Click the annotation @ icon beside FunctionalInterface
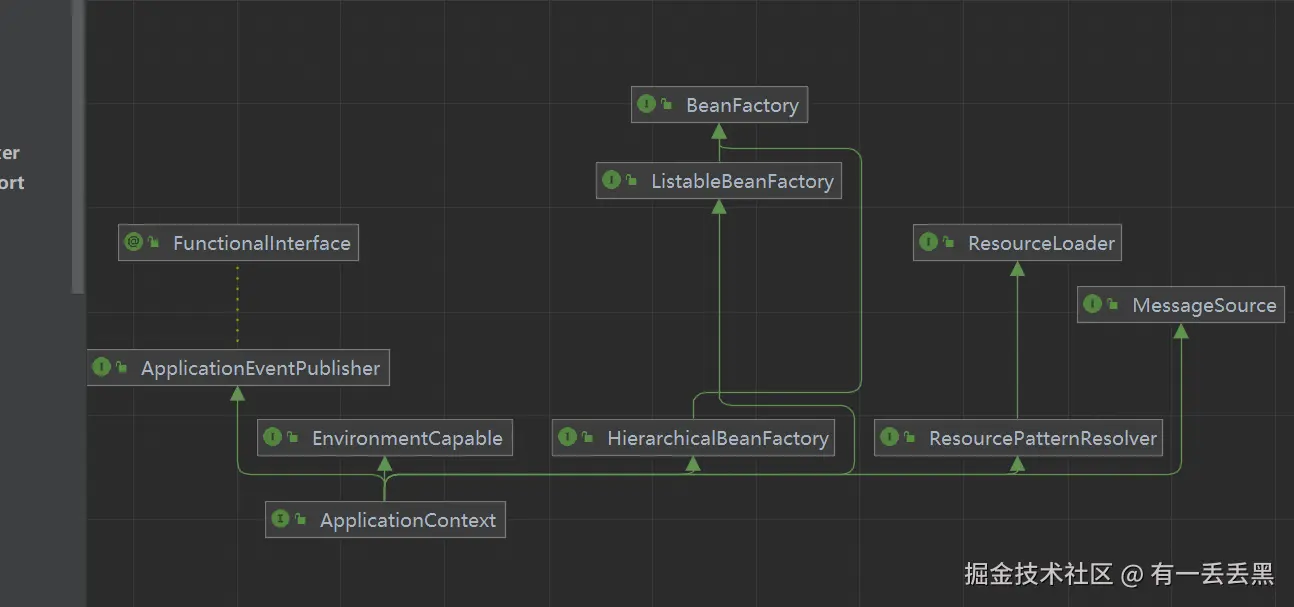This screenshot has width=1294, height=607. pos(133,242)
